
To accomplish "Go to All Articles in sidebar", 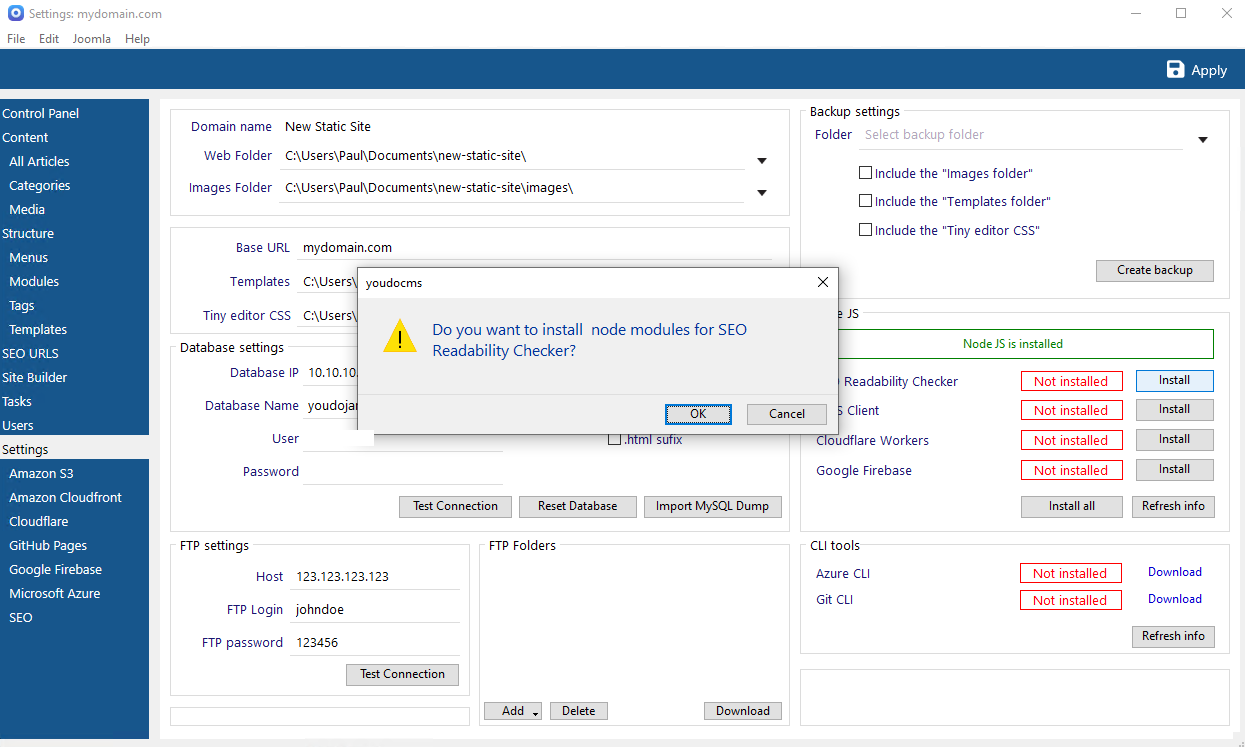I will pos(39,161).
